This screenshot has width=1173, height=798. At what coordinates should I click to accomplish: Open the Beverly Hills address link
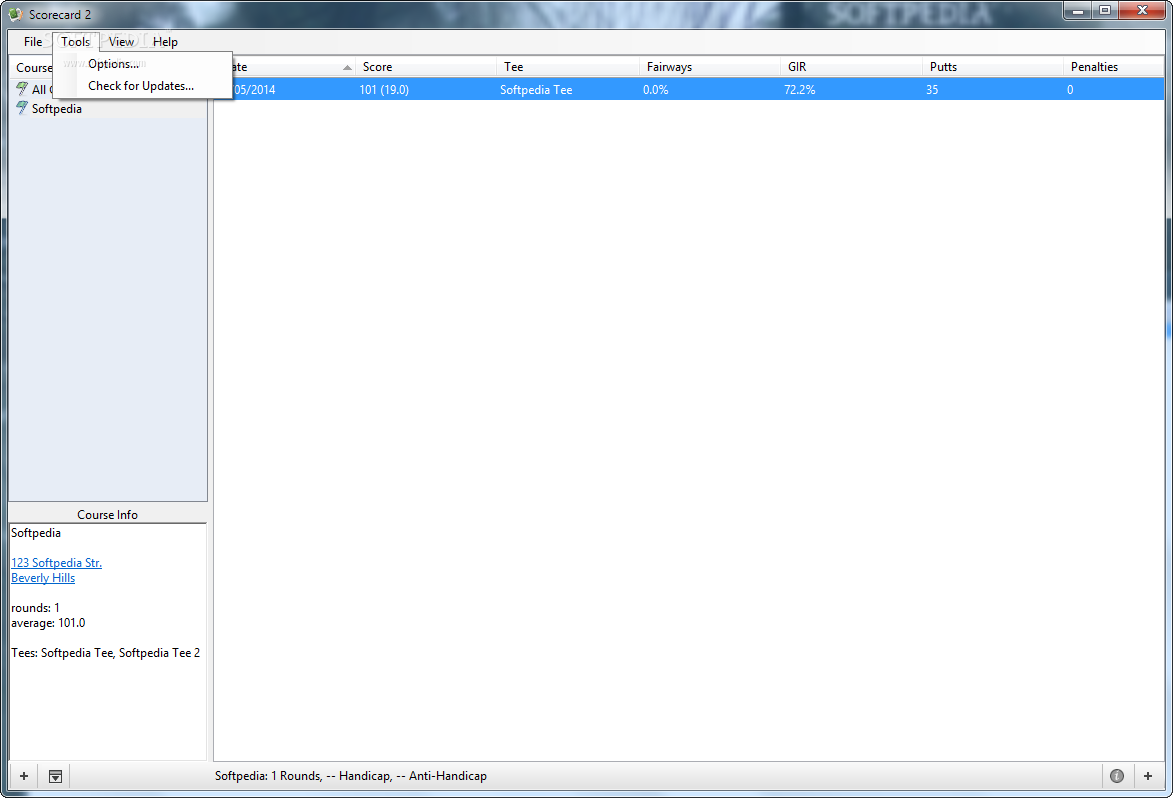tap(43, 578)
